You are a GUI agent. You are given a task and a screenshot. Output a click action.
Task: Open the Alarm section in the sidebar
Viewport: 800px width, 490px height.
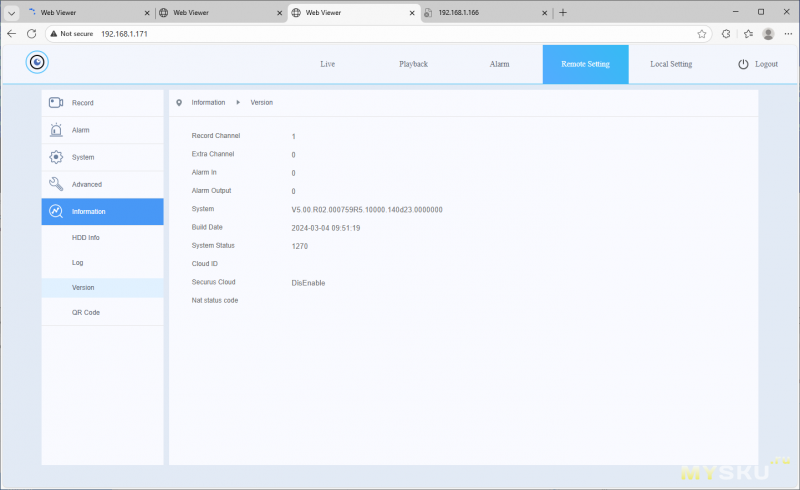tap(102, 130)
